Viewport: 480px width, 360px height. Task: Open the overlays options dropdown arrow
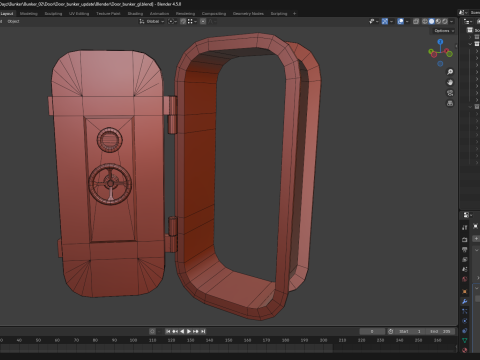[x=407, y=21]
